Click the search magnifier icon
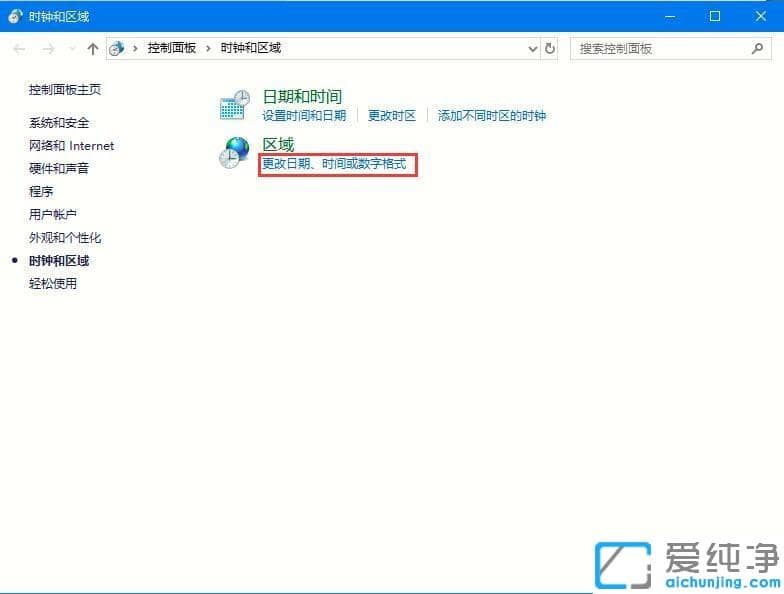 click(757, 48)
